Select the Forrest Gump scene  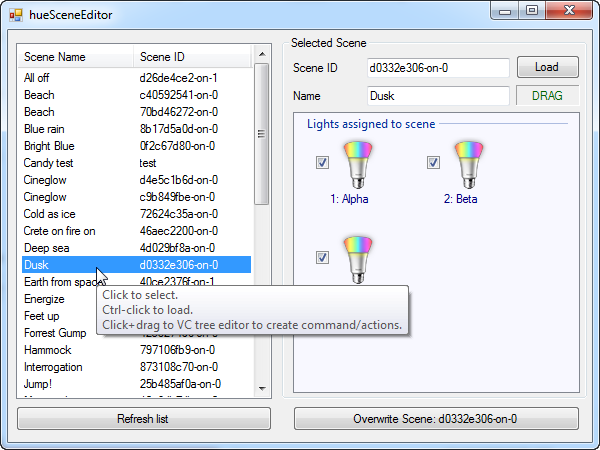(55, 333)
